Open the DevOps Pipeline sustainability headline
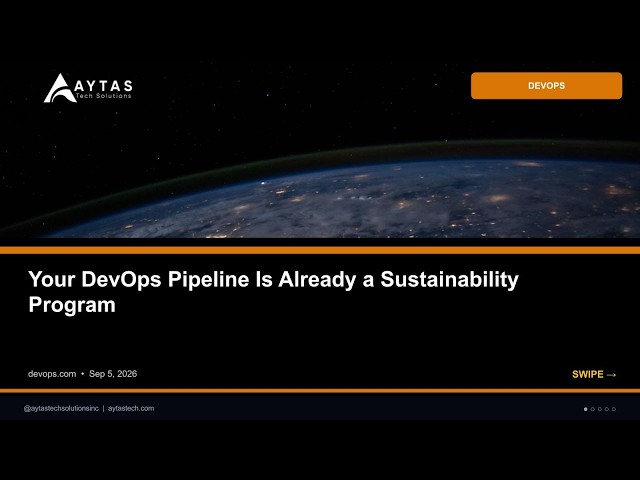 273,292
